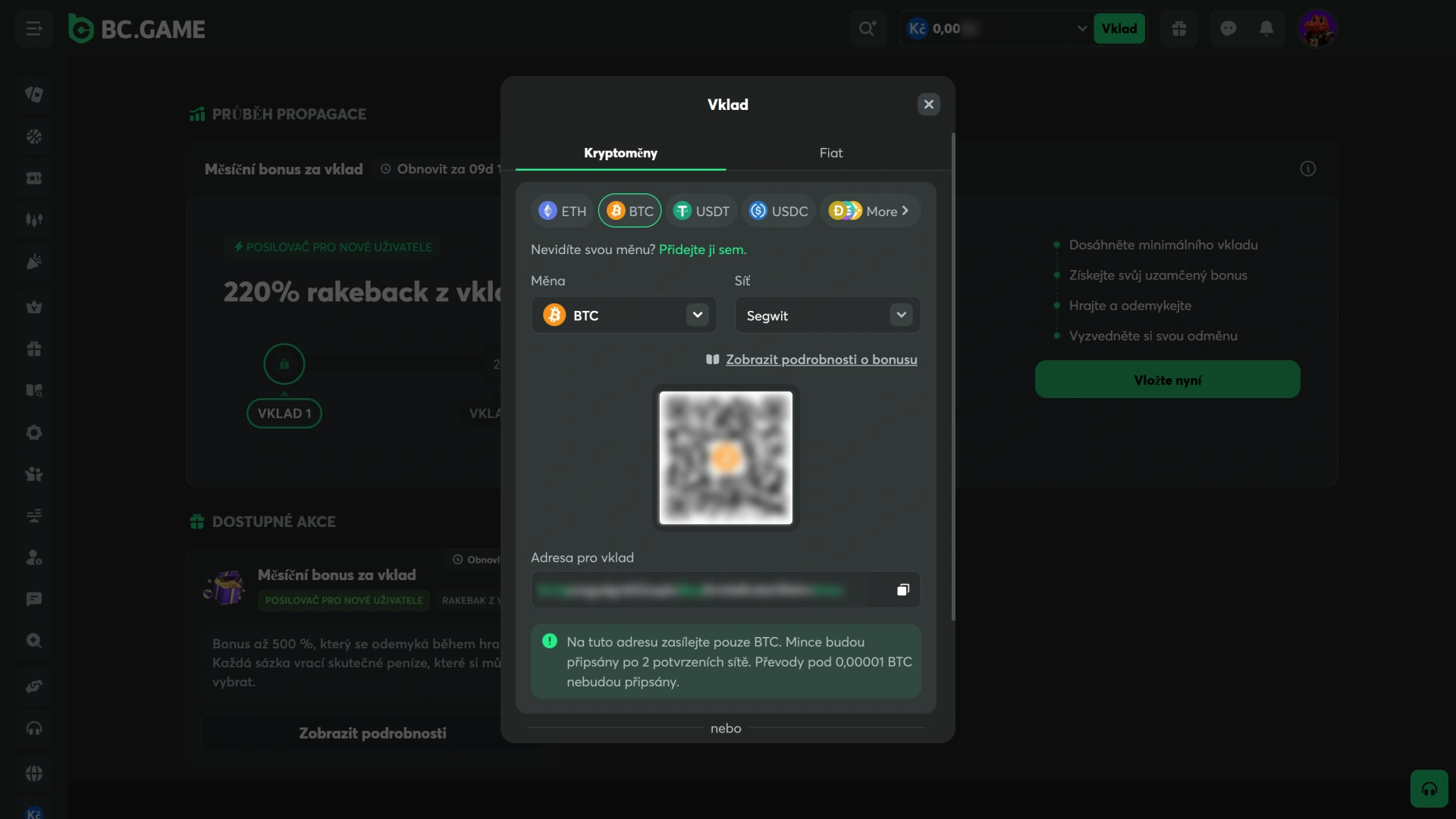Open the user avatar profile

point(1317,29)
